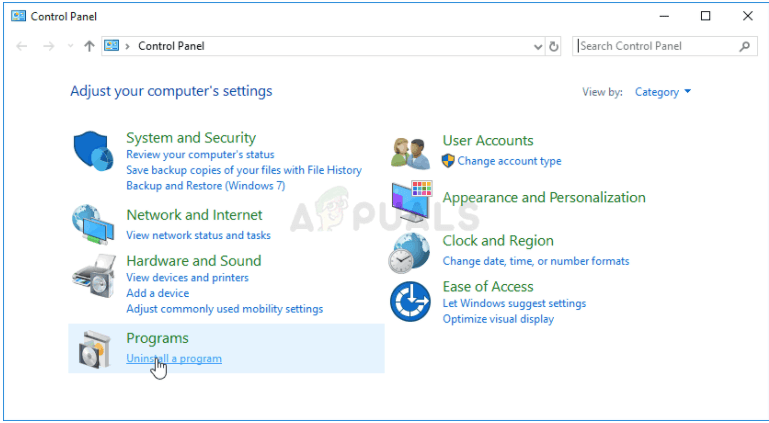769x423 pixels.
Task: Open User Accounts heading
Action: pyautogui.click(x=488, y=140)
